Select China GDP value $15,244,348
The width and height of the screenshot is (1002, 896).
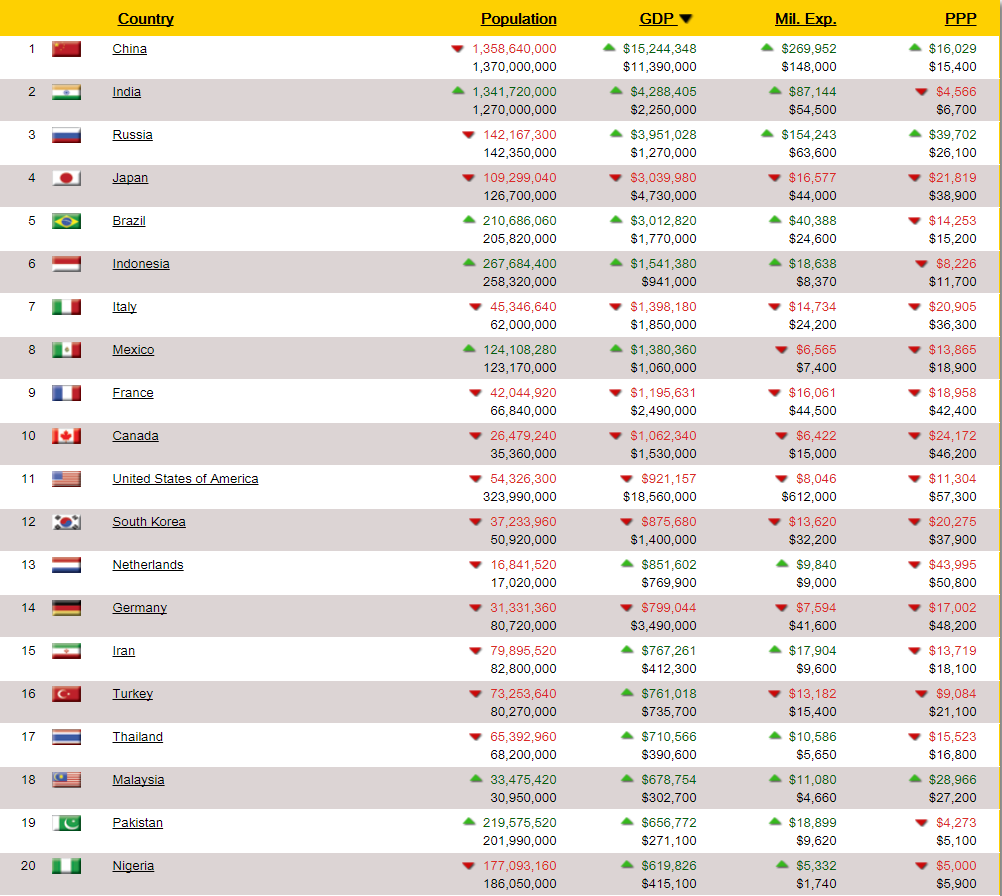(x=659, y=49)
